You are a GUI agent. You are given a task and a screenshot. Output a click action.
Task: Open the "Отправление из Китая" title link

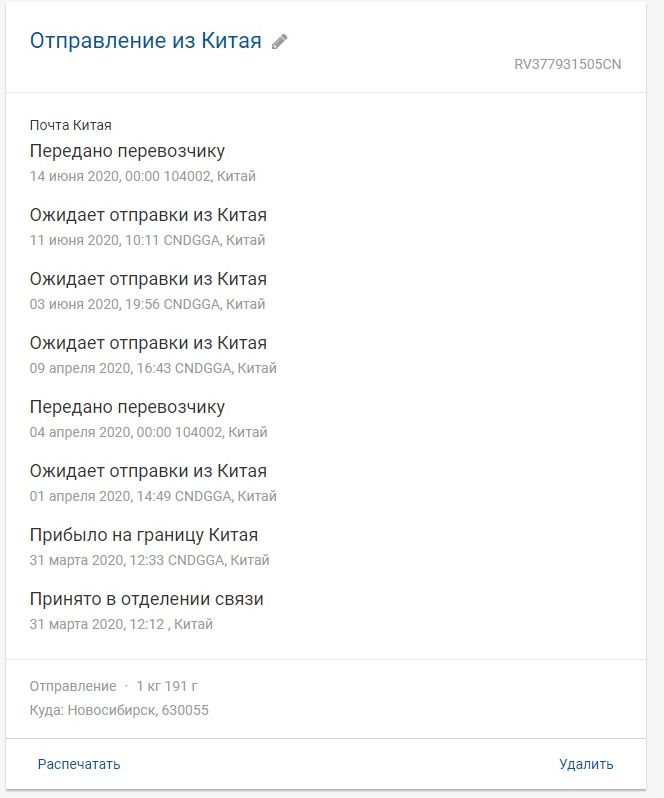146,41
